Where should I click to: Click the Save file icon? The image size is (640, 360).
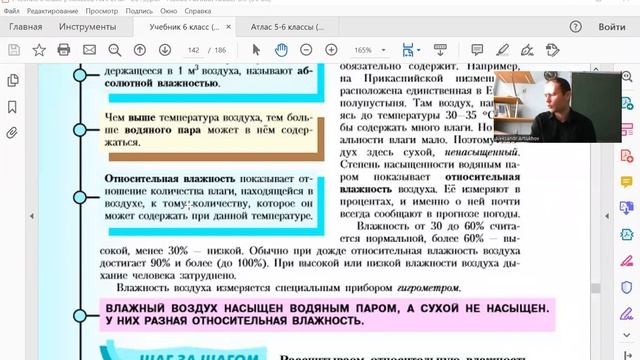(14, 50)
